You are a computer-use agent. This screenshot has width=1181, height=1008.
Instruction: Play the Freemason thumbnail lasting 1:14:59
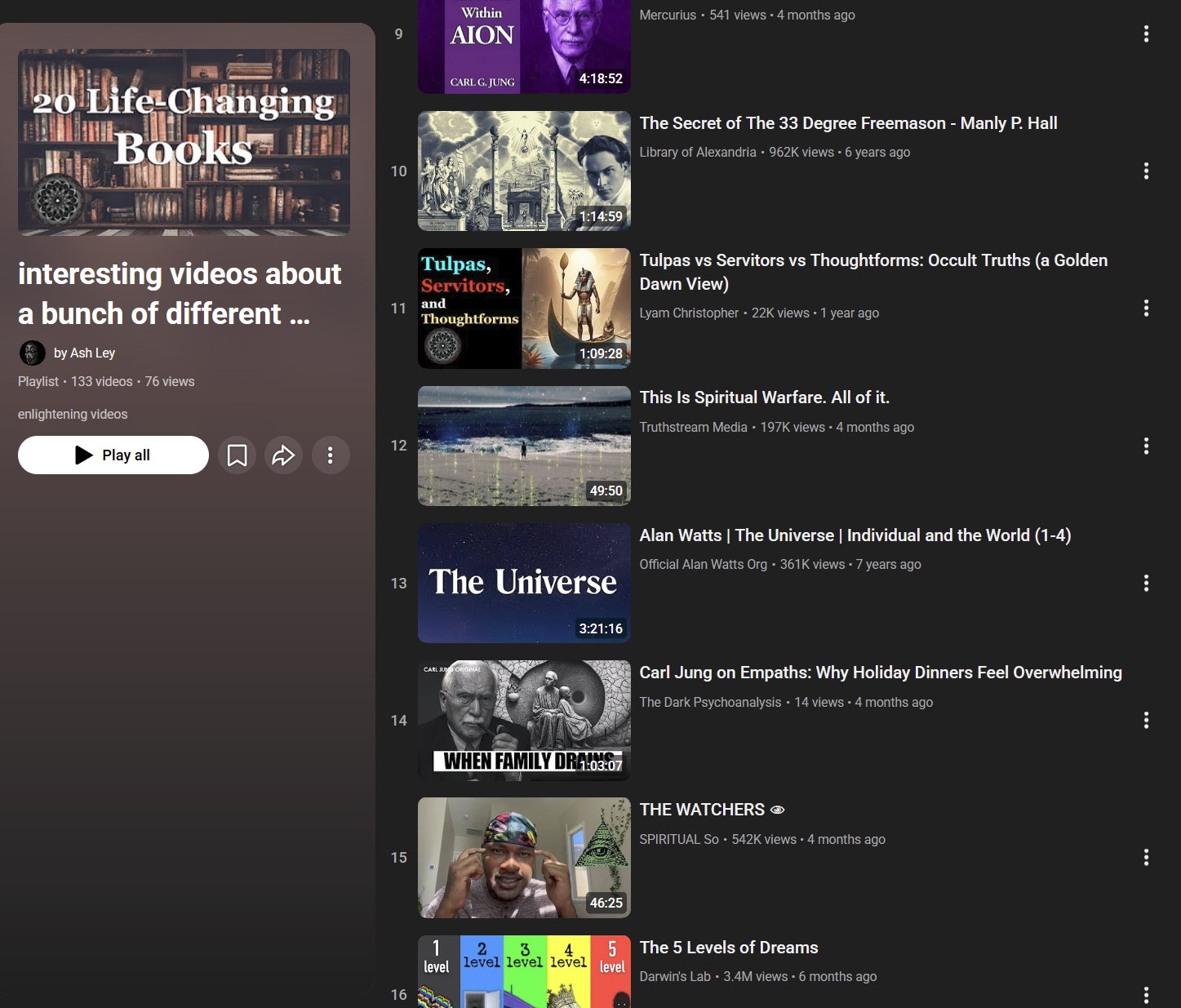(x=524, y=171)
